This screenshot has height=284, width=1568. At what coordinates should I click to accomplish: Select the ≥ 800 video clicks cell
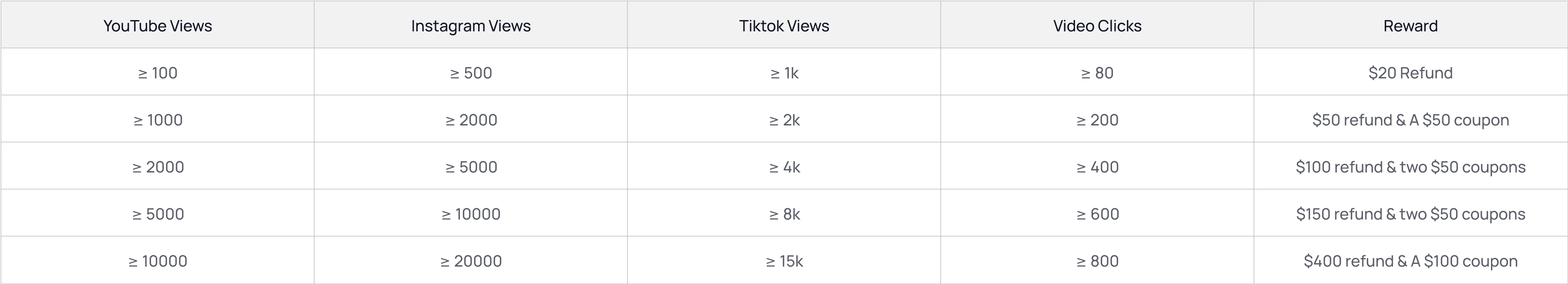coord(1097,260)
